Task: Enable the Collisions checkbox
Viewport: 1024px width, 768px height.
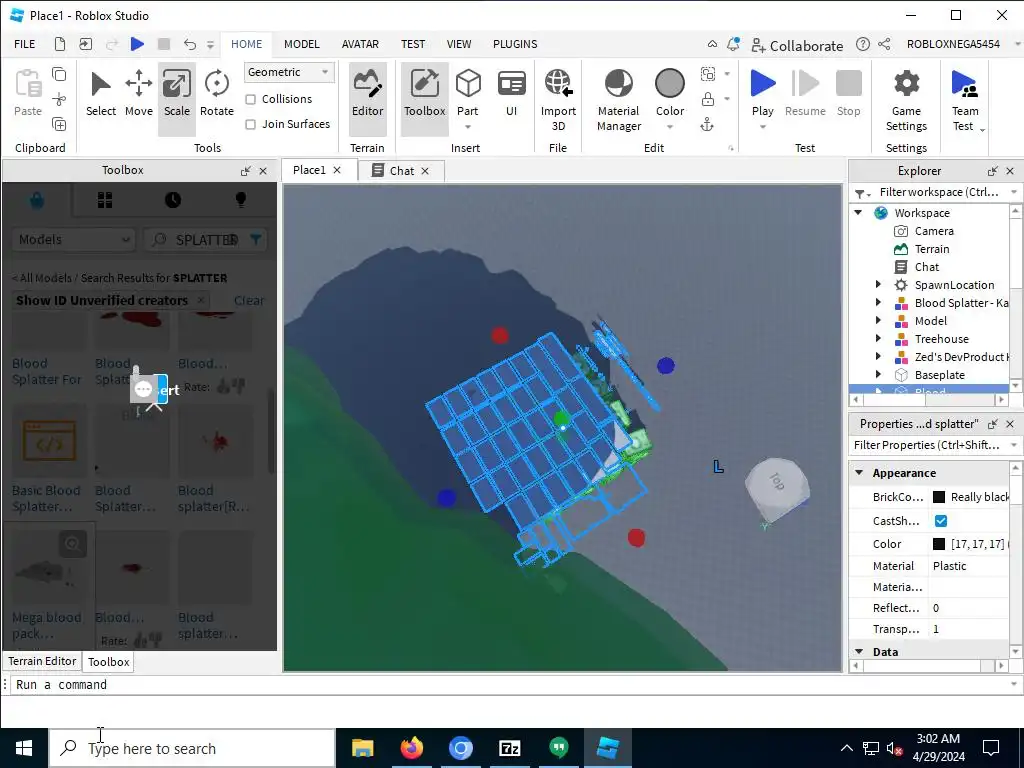Action: click(250, 99)
